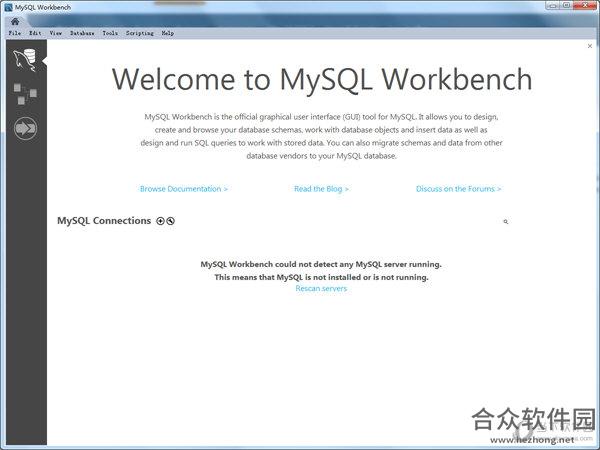This screenshot has width=600, height=450.
Task: Open the Models view sidebar icon
Action: coord(25,94)
